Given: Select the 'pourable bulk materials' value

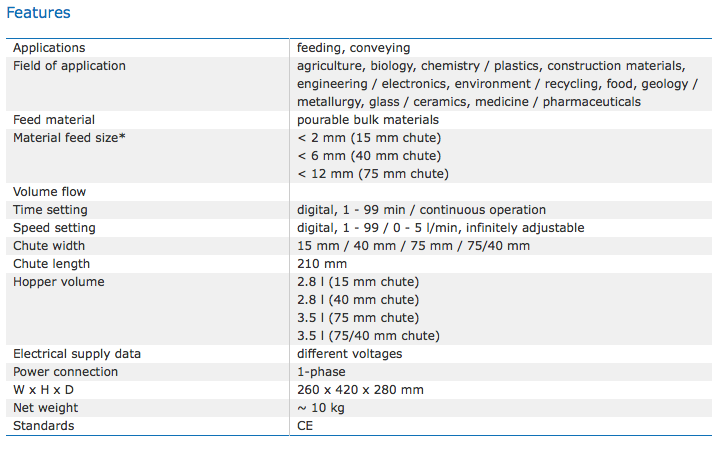Looking at the screenshot, I should pyautogui.click(x=368, y=120).
